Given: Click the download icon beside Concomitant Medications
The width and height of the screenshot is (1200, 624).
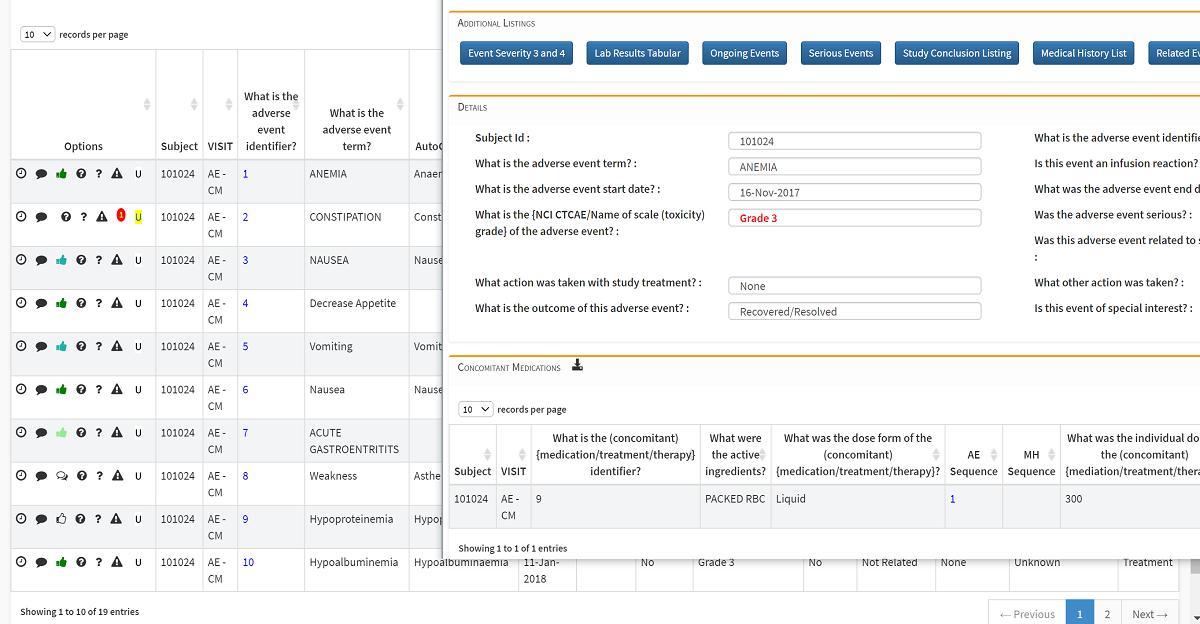Looking at the screenshot, I should point(577,366).
